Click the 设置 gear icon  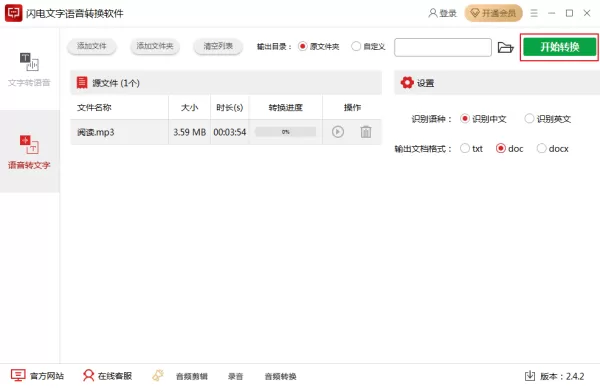(x=407, y=83)
